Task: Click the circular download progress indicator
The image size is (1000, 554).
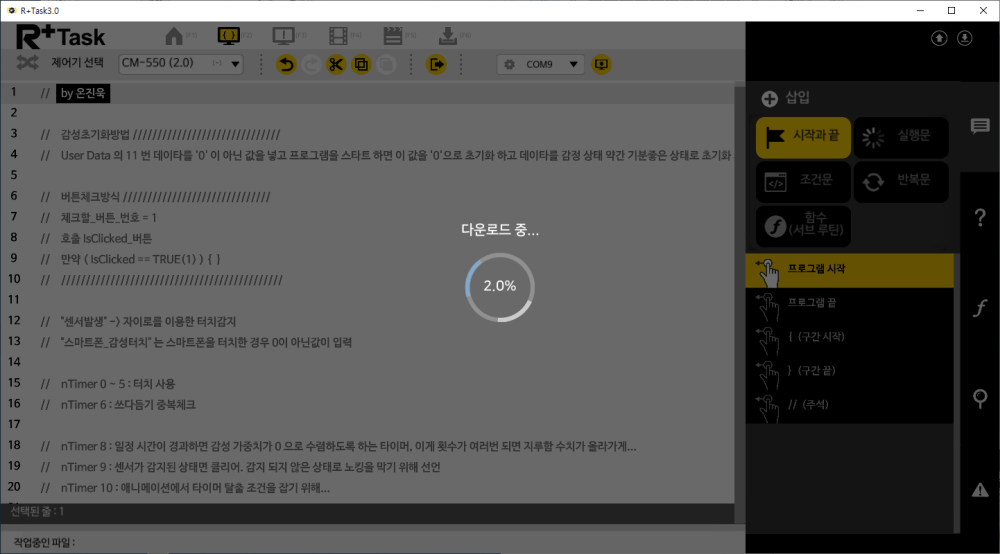Action: pos(500,286)
